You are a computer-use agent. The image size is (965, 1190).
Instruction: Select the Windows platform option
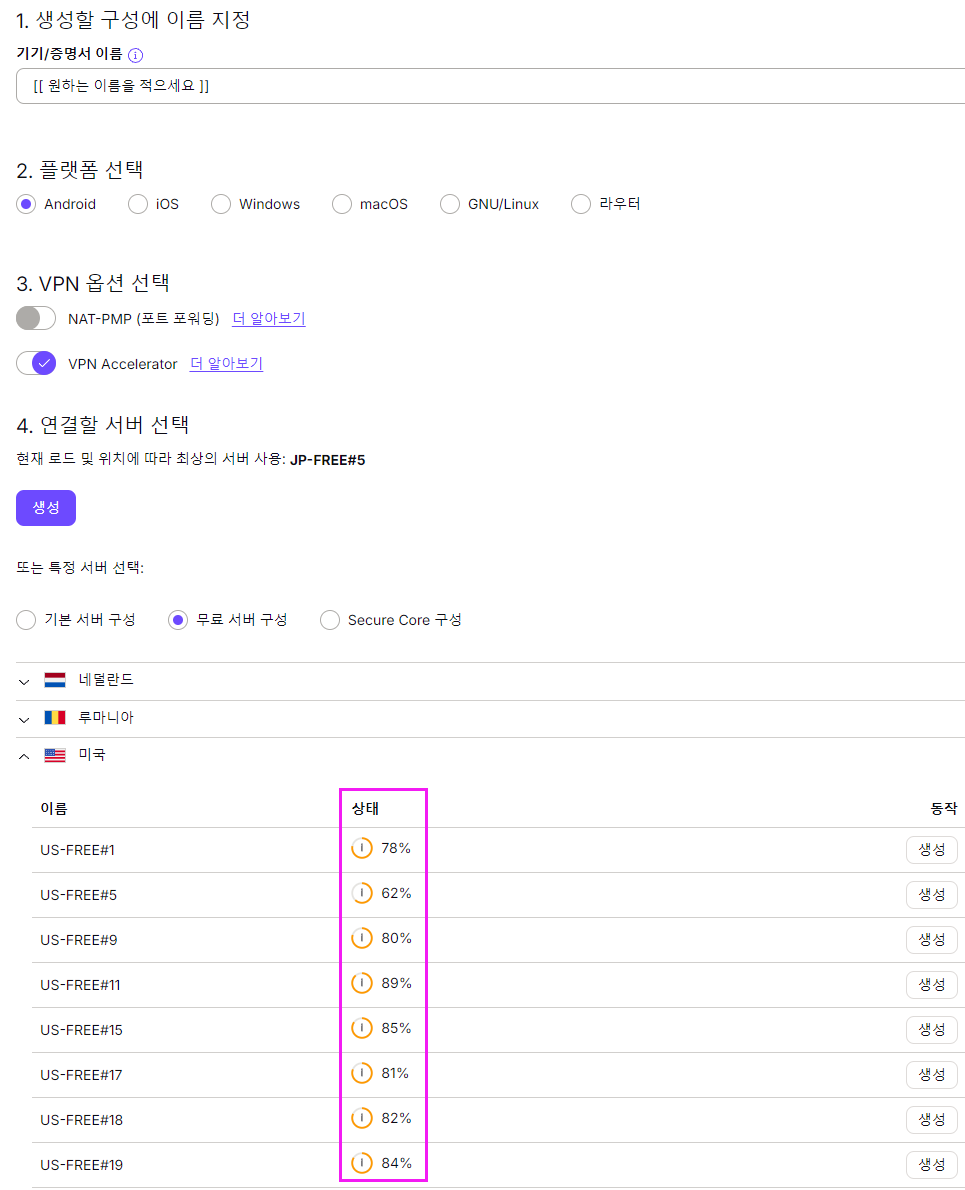click(221, 204)
